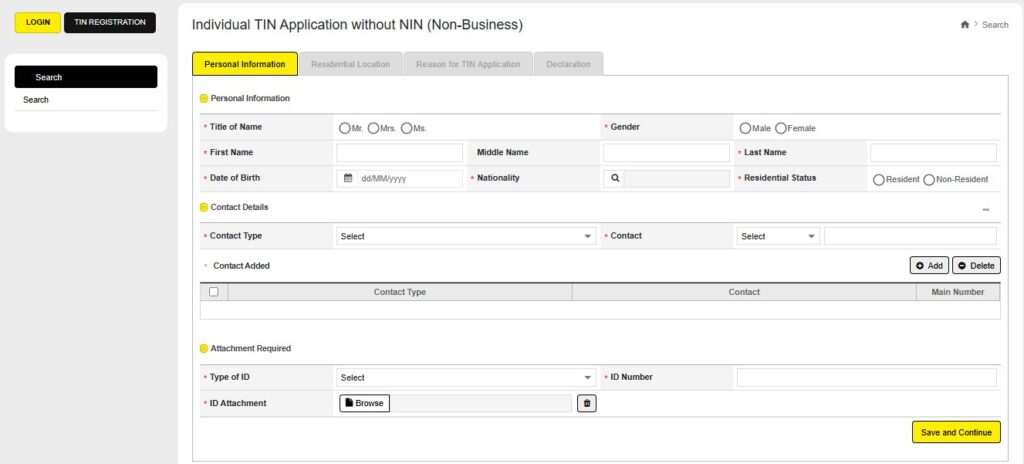1024x464 pixels.
Task: Choose Male gender radio button
Action: [x=745, y=129]
